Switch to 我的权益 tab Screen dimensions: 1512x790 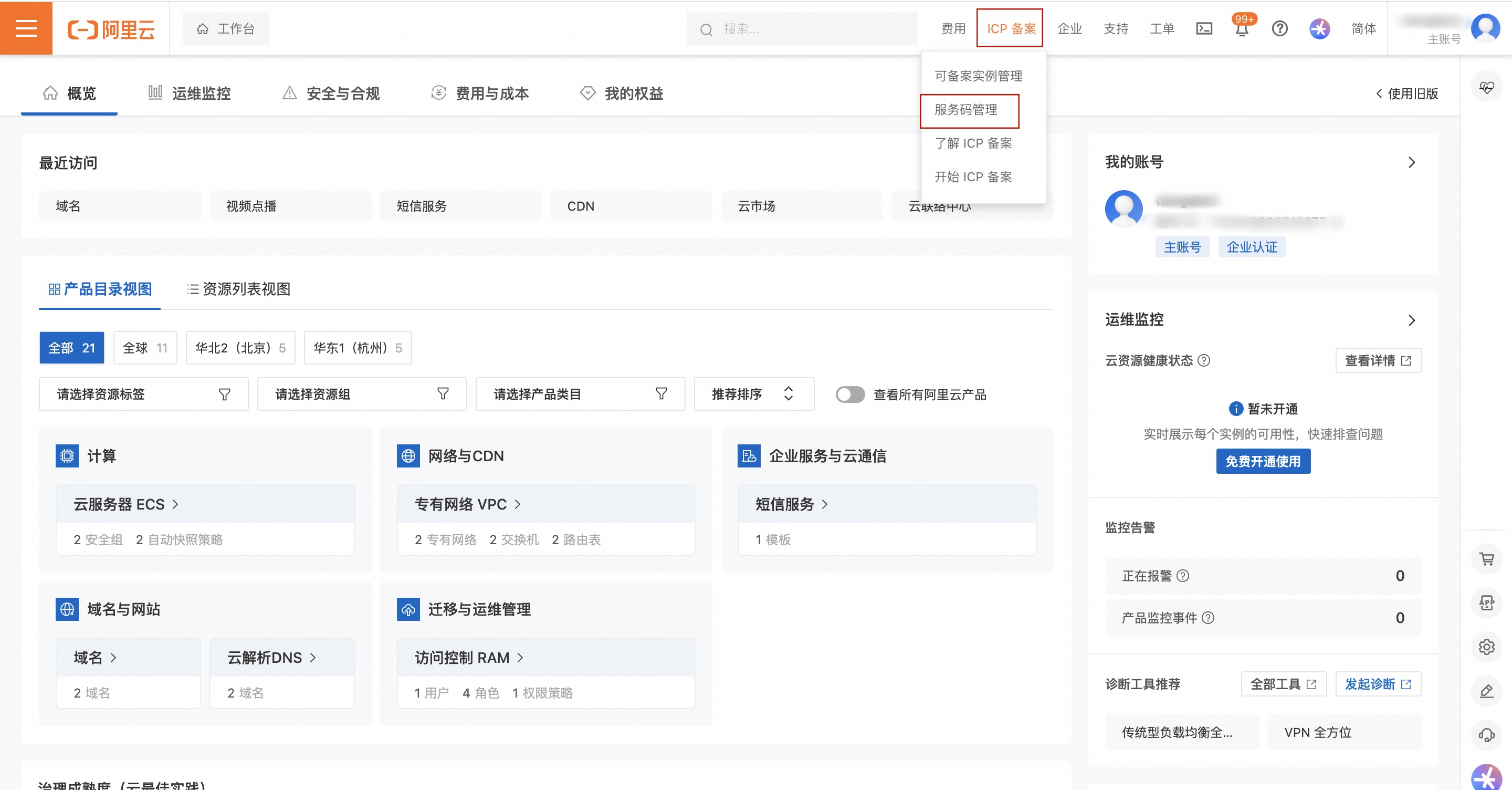pos(622,93)
